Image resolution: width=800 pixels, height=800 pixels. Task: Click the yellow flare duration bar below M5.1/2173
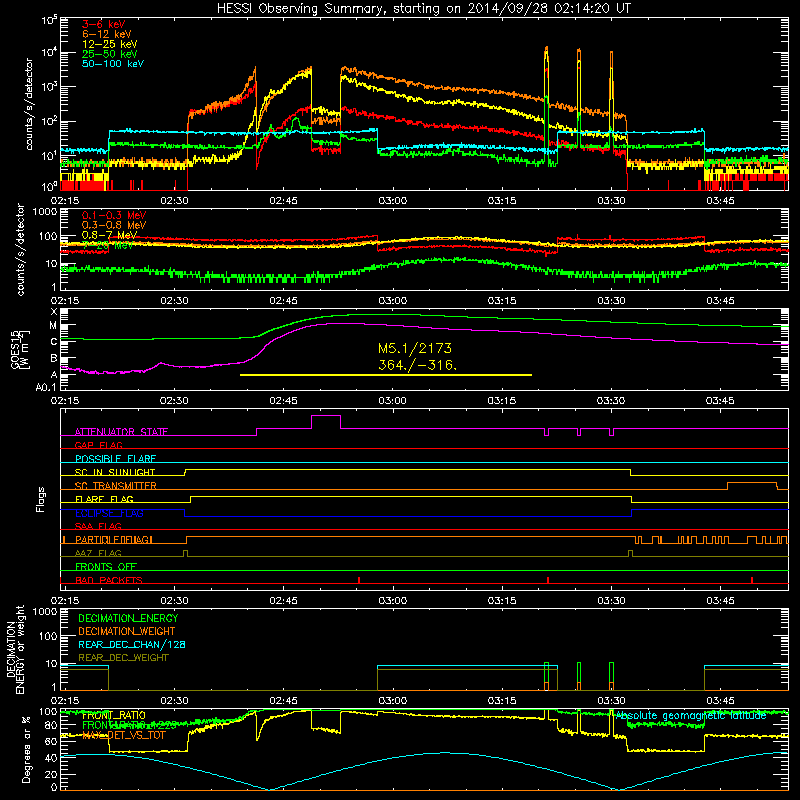point(386,375)
